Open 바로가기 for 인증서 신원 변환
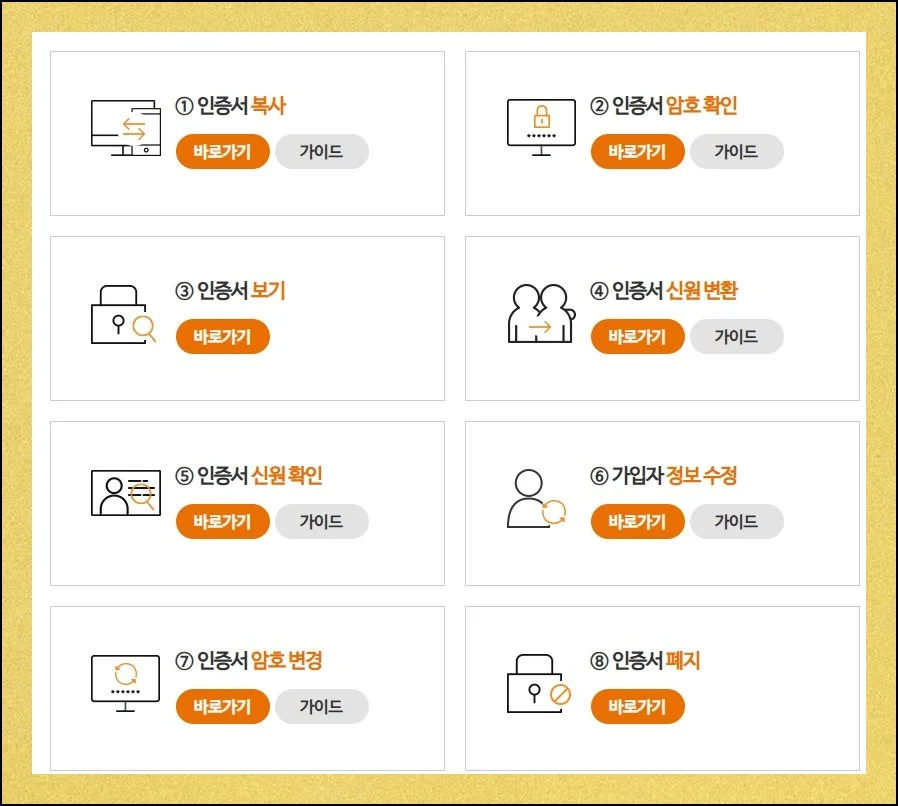This screenshot has height=806, width=898. tap(637, 337)
